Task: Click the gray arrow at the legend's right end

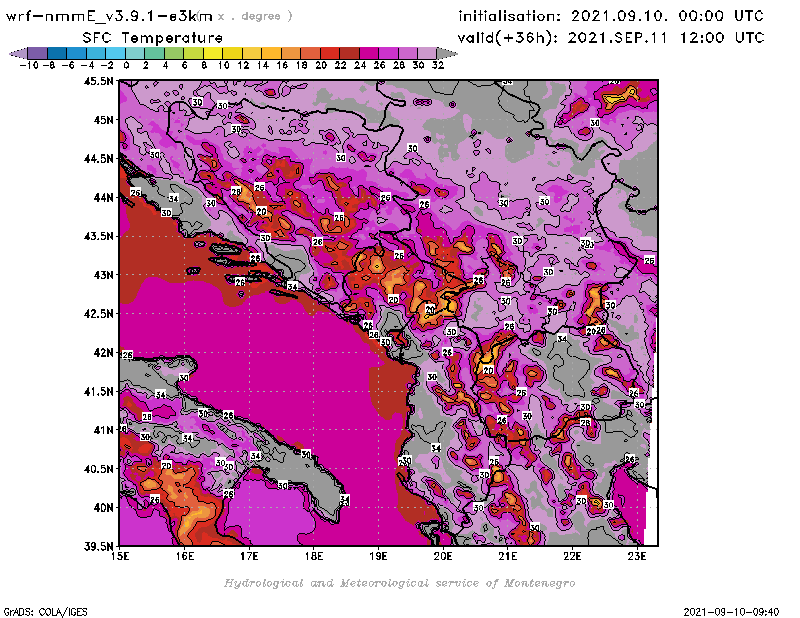Action: (x=447, y=53)
